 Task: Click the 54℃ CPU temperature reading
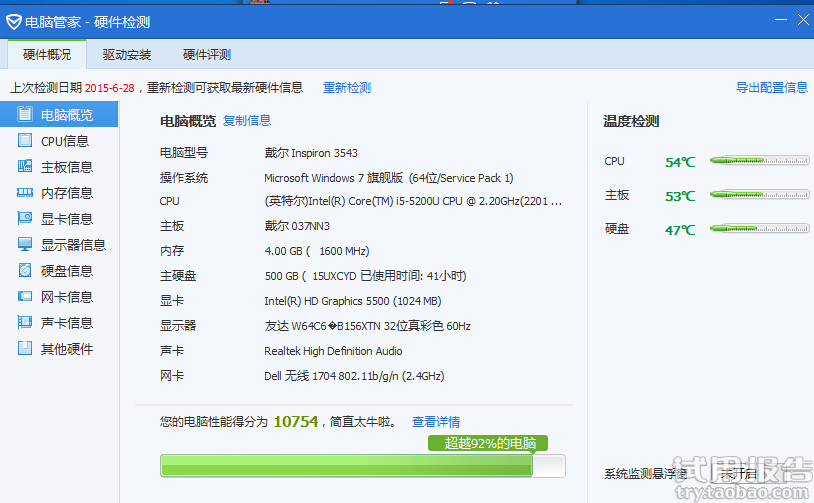680,162
